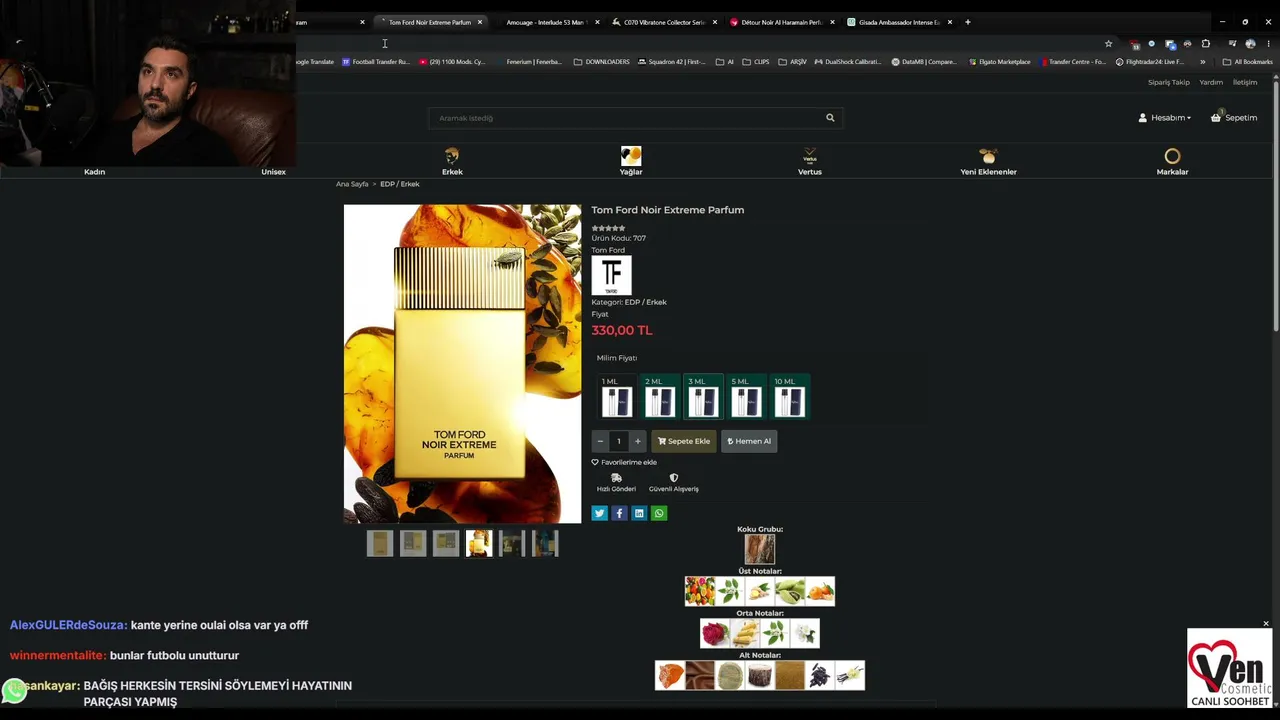Open the İletişim link

1245,82
